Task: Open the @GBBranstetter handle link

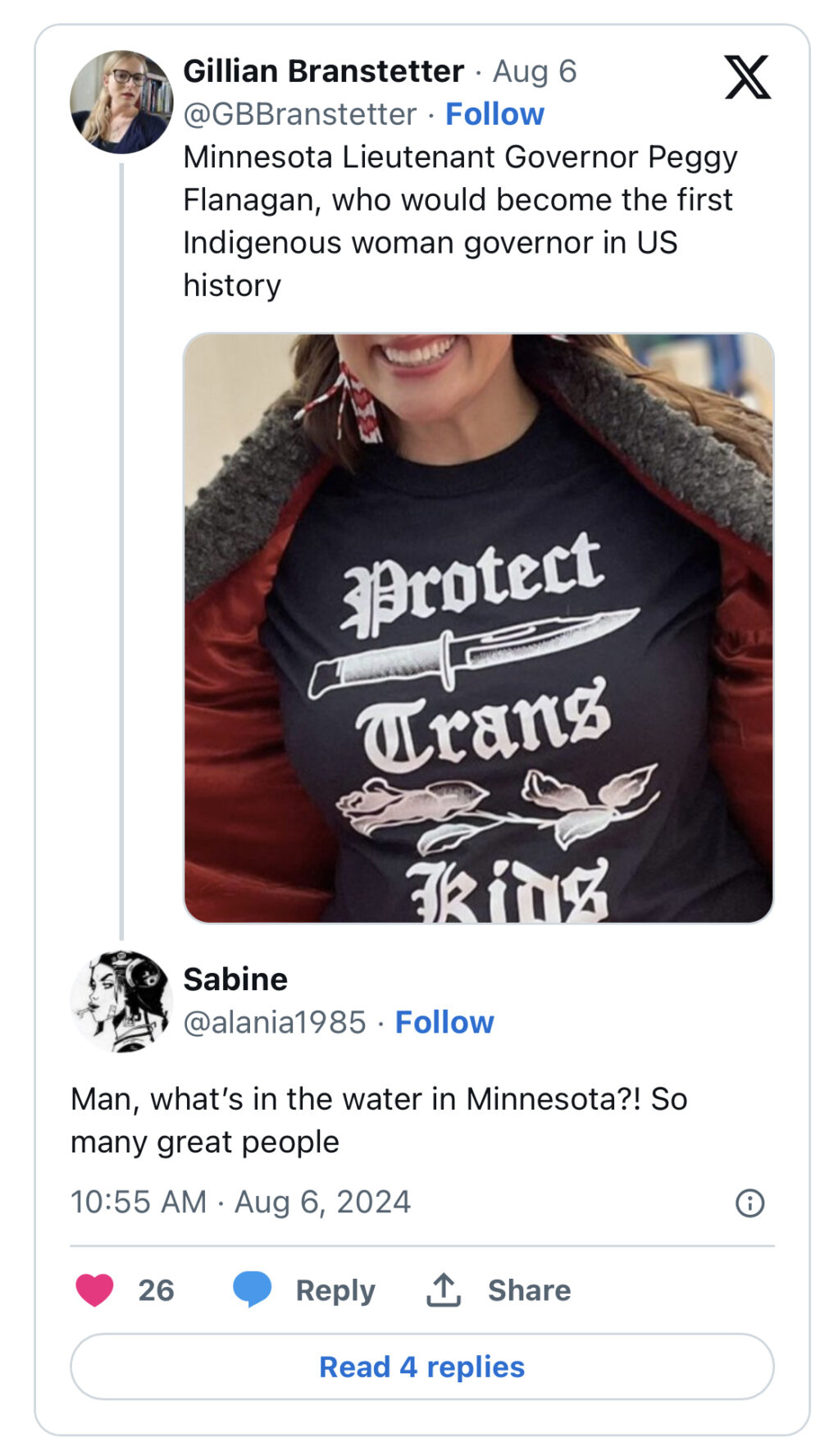Action: click(x=299, y=114)
